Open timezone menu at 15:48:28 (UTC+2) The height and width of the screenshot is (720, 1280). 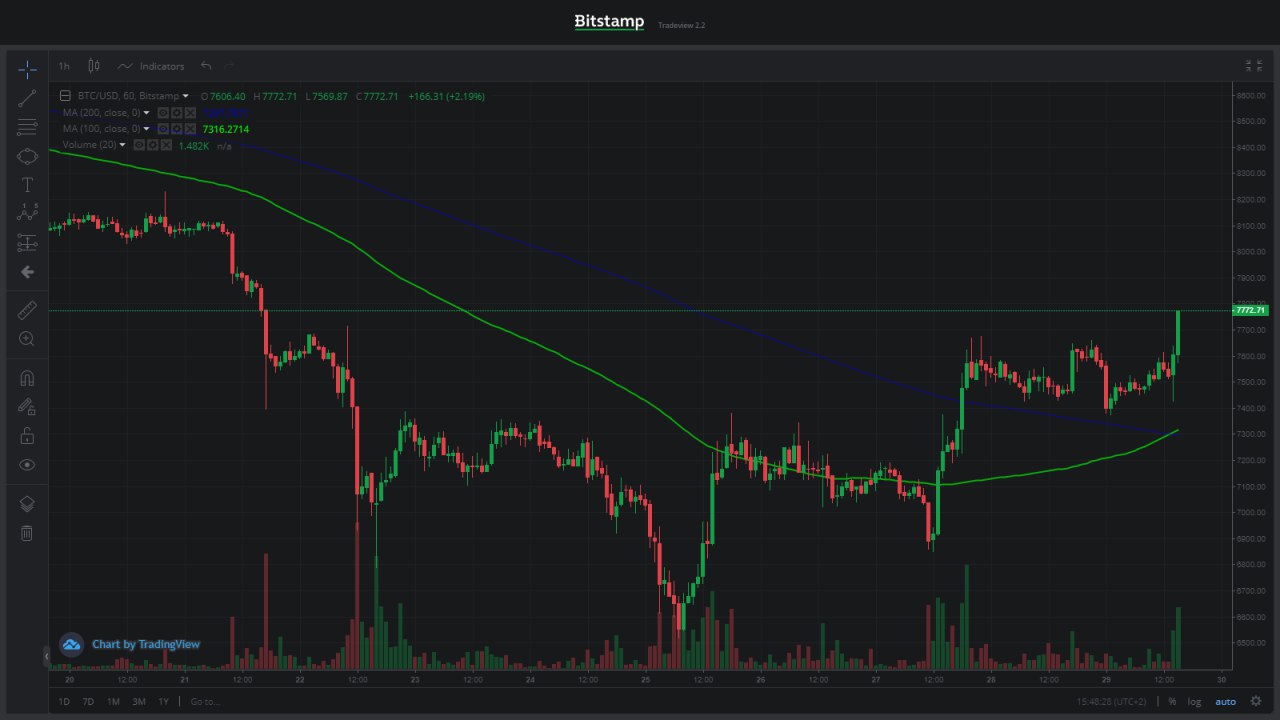point(1113,702)
